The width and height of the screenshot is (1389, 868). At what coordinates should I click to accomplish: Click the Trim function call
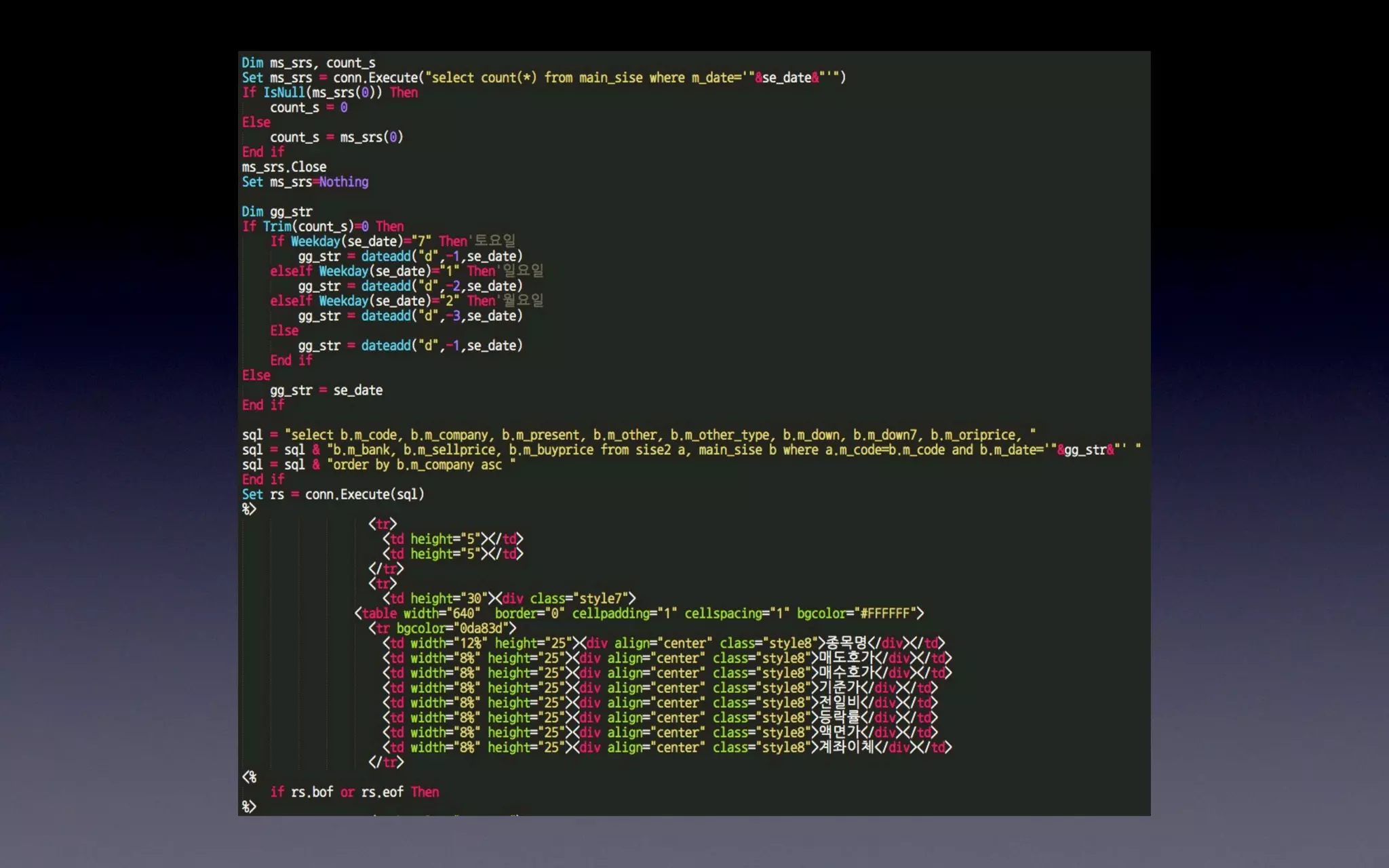[277, 226]
